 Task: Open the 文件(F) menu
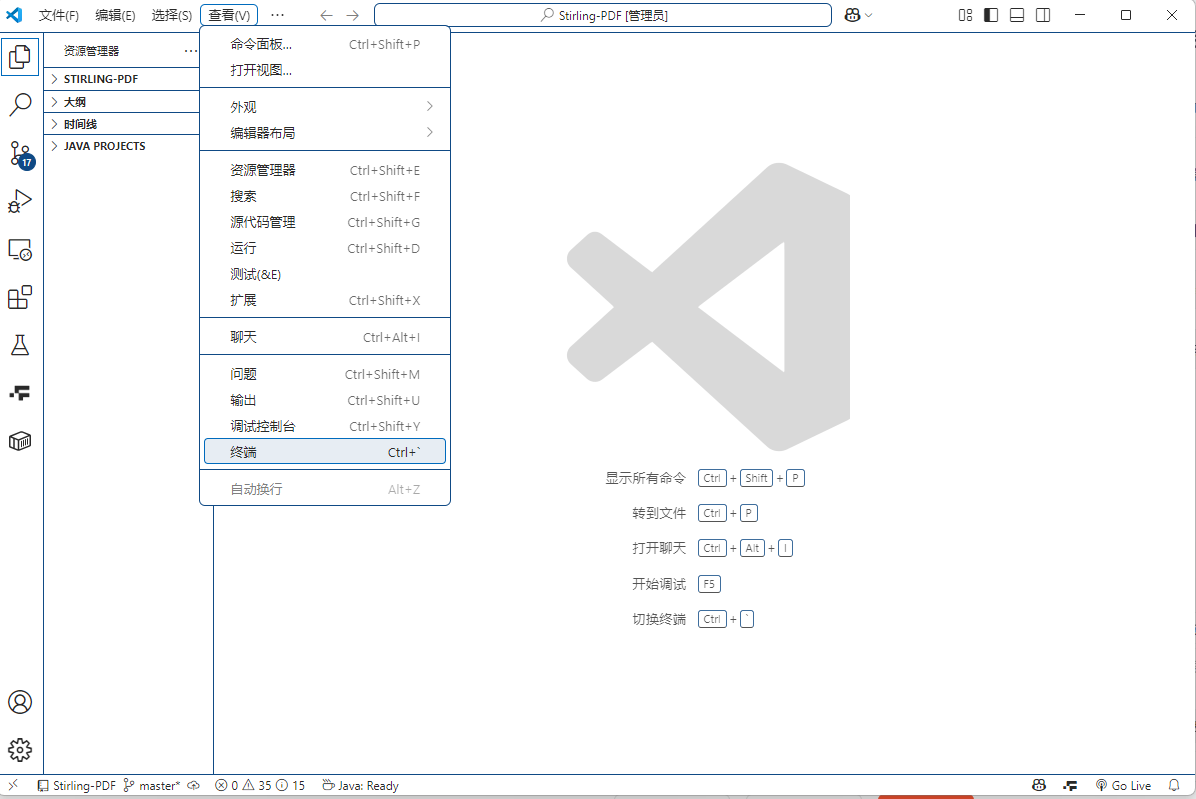click(x=59, y=15)
